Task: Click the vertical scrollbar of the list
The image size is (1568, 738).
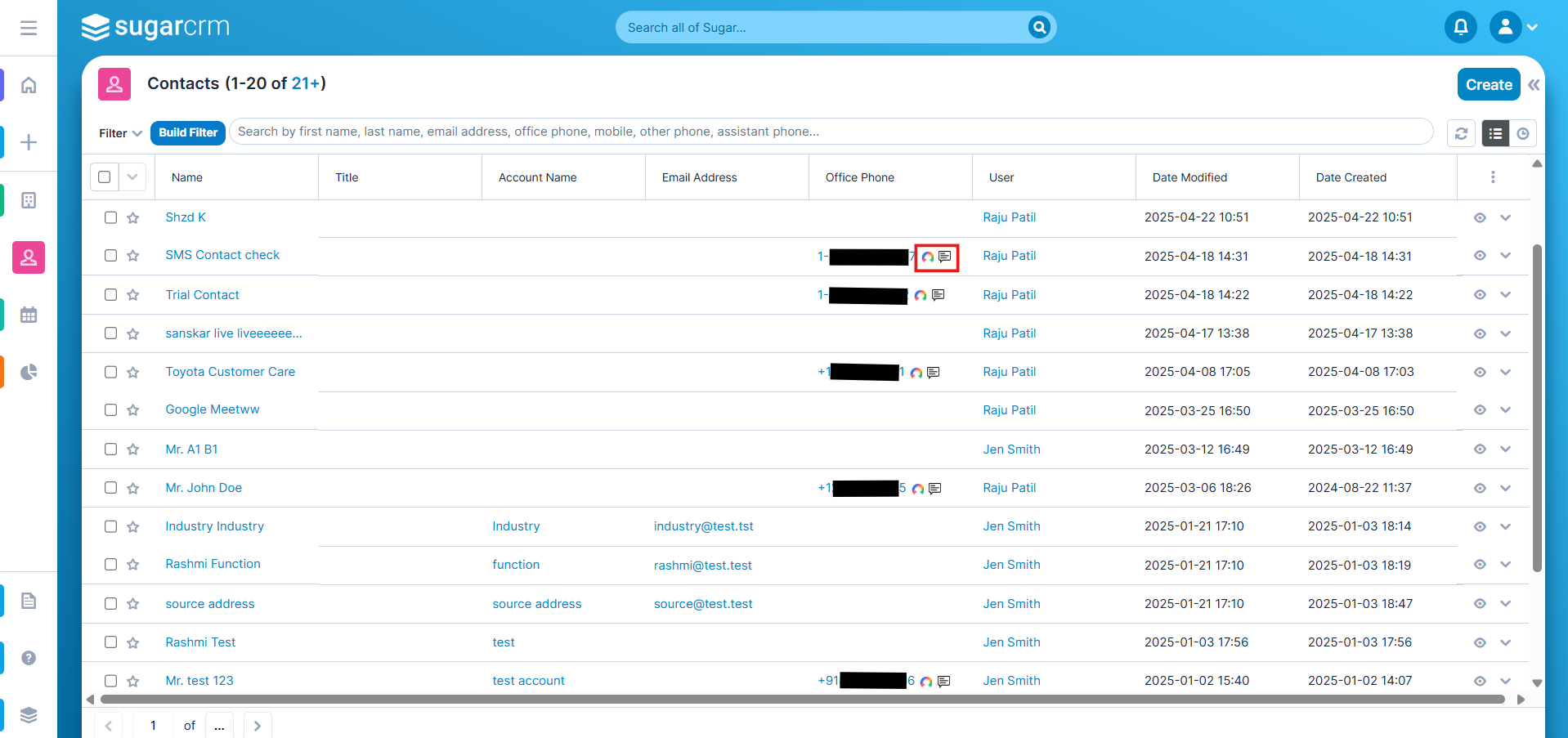Action: 1537,408
